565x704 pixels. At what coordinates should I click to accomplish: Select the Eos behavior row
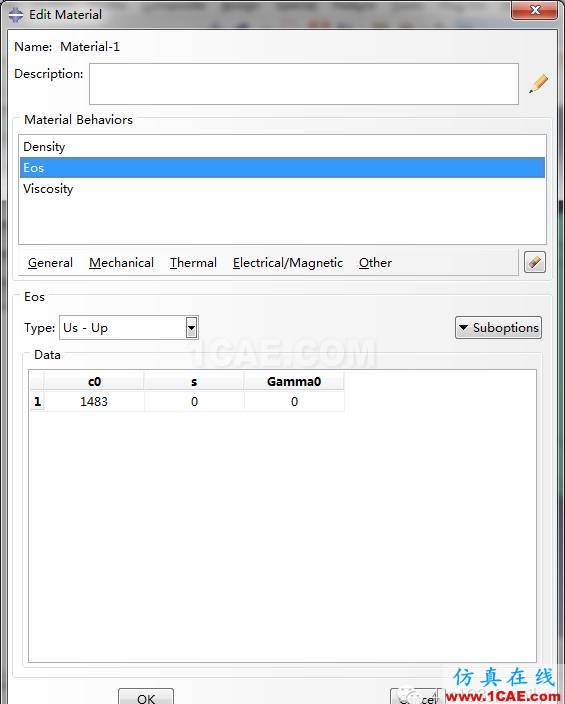coord(282,168)
